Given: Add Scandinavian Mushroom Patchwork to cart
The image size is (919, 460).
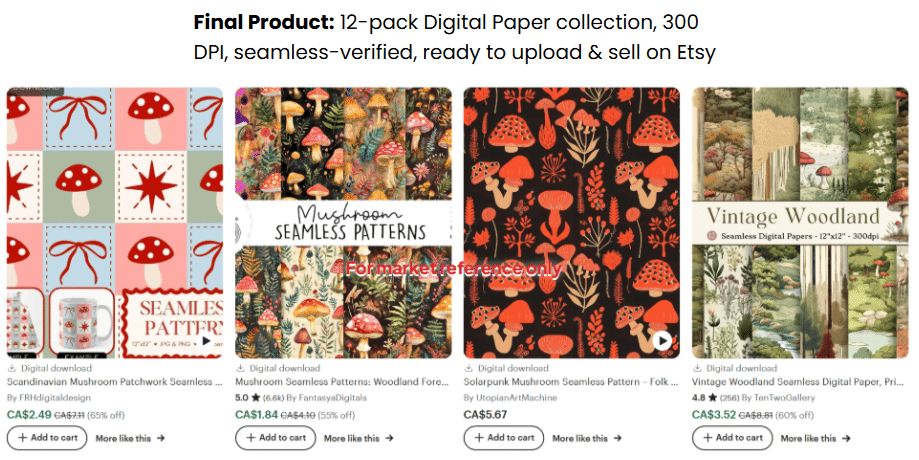Looking at the screenshot, I should click(x=47, y=438).
